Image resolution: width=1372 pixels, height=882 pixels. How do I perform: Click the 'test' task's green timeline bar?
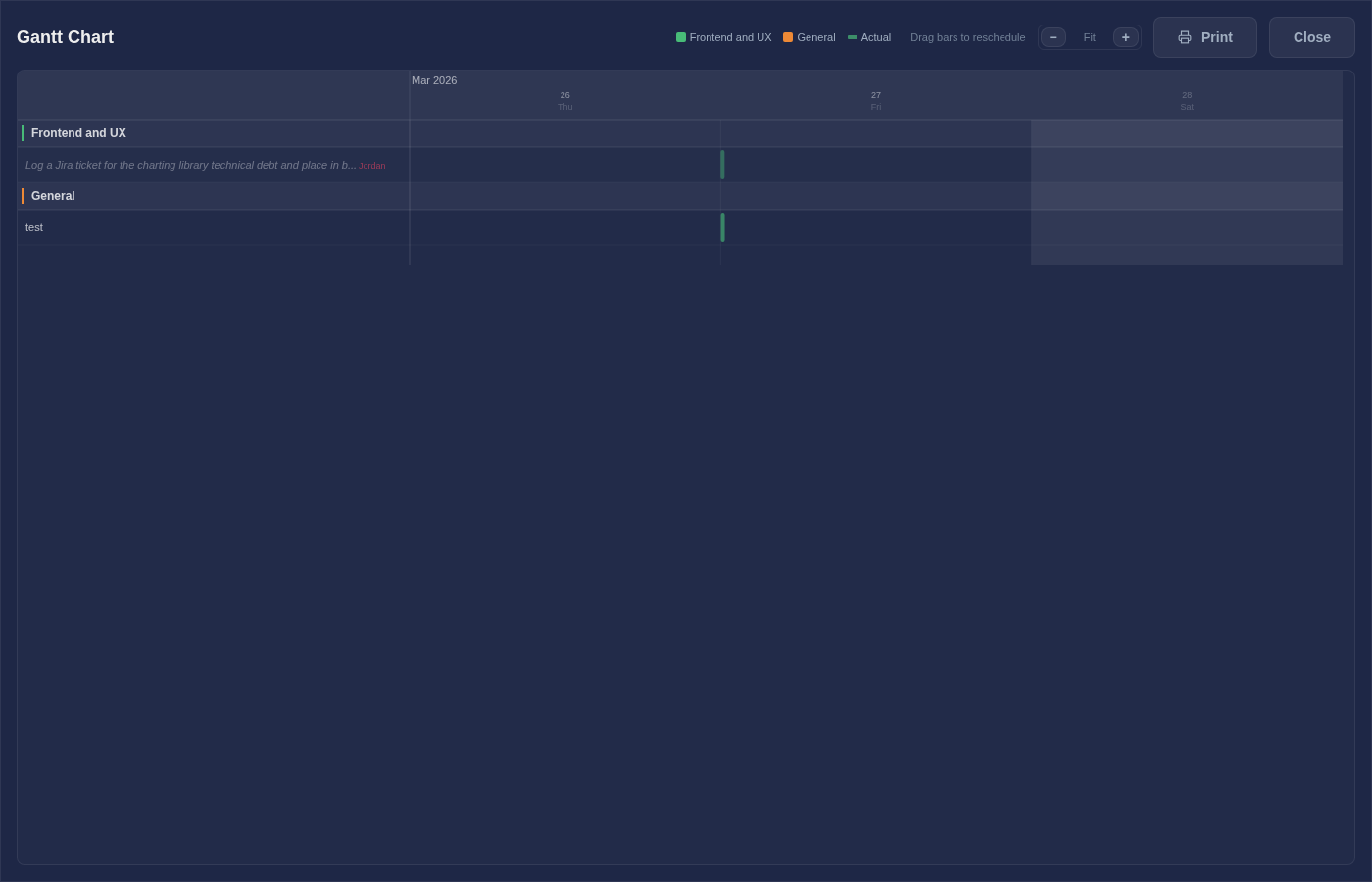pos(722,227)
